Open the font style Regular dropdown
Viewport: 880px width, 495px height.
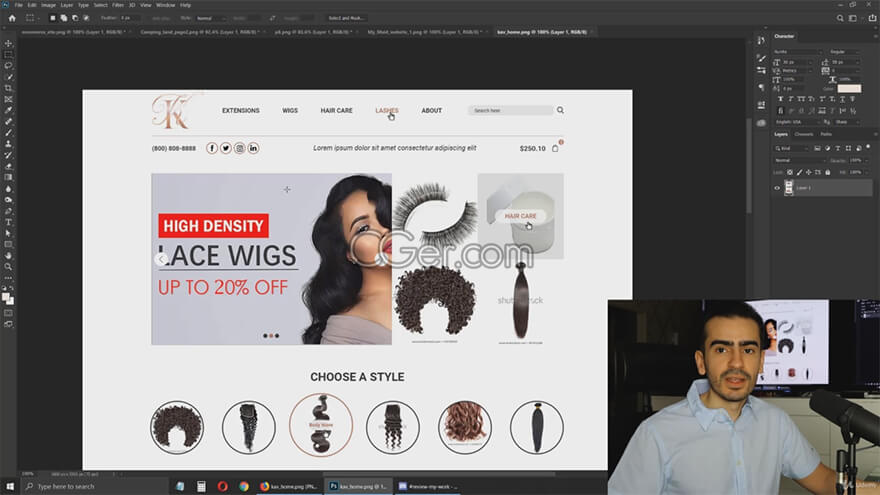[845, 52]
